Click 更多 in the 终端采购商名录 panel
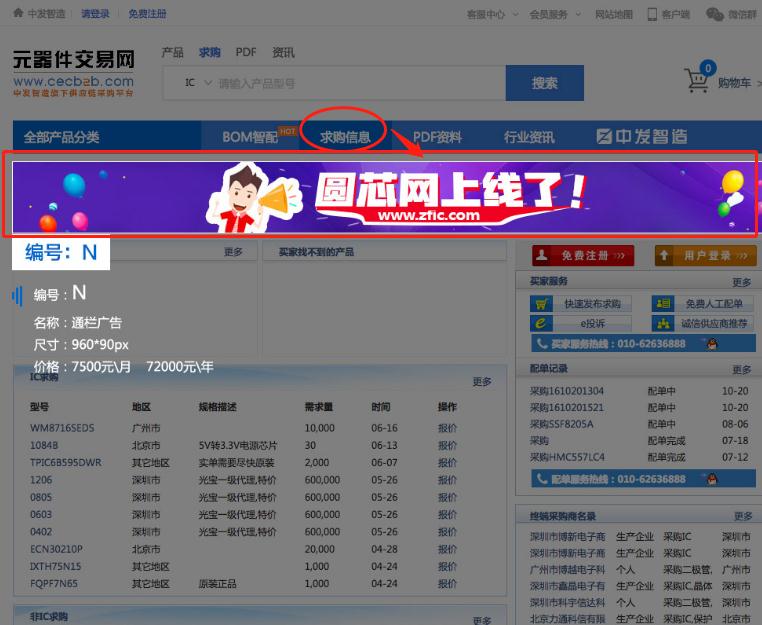762x625 pixels. click(743, 516)
